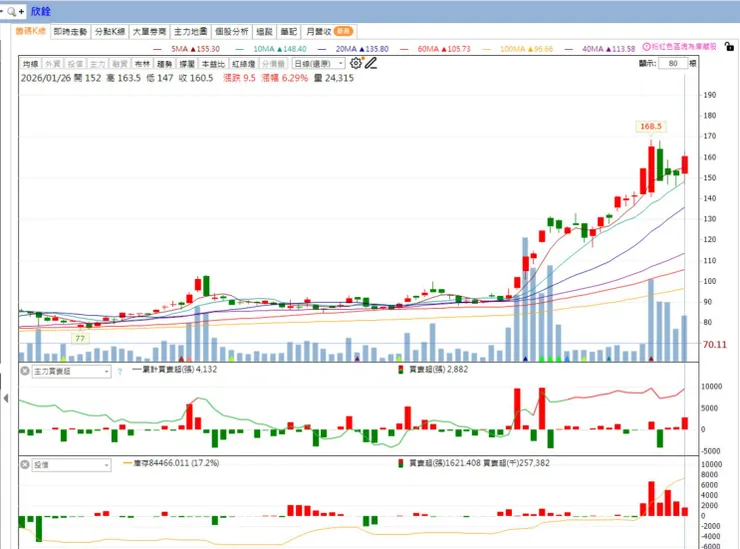Toggle the 趨勢 overlay

tap(164, 64)
